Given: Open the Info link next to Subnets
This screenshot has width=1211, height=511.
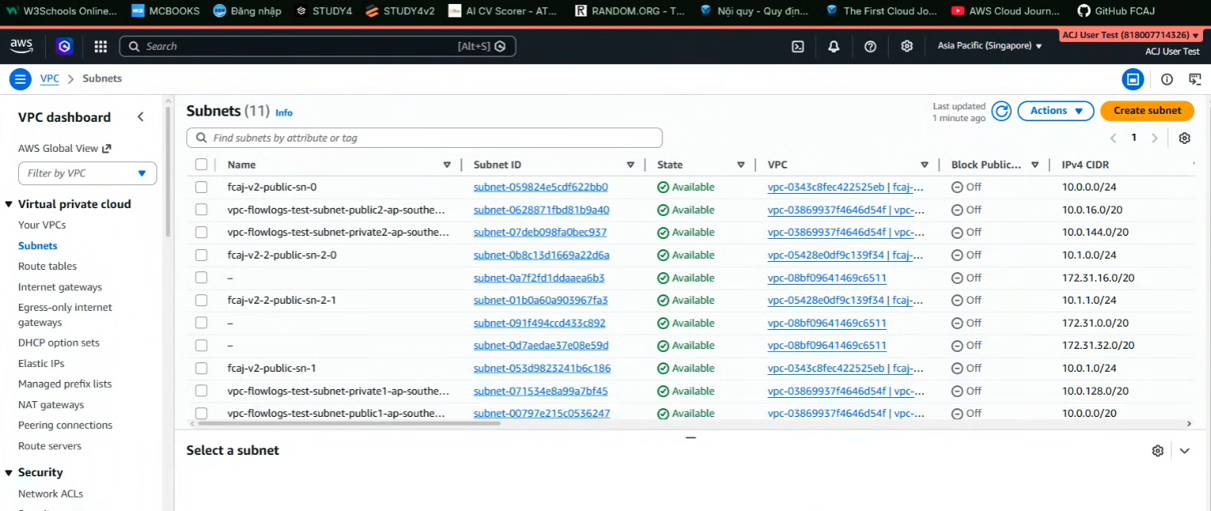Looking at the screenshot, I should pyautogui.click(x=284, y=113).
